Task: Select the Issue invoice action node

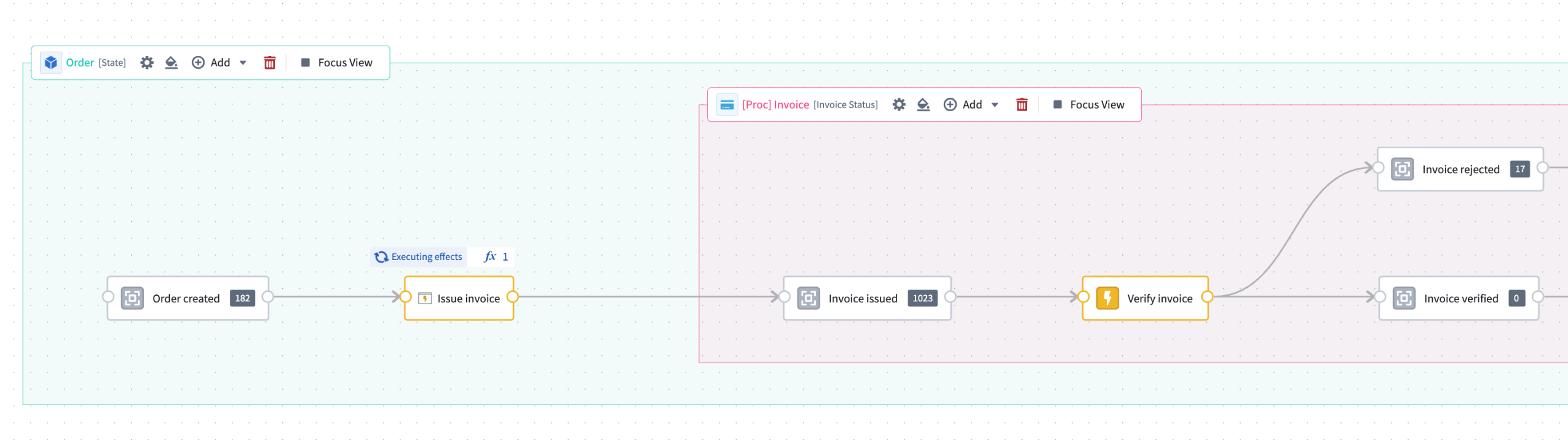Action: point(459,298)
